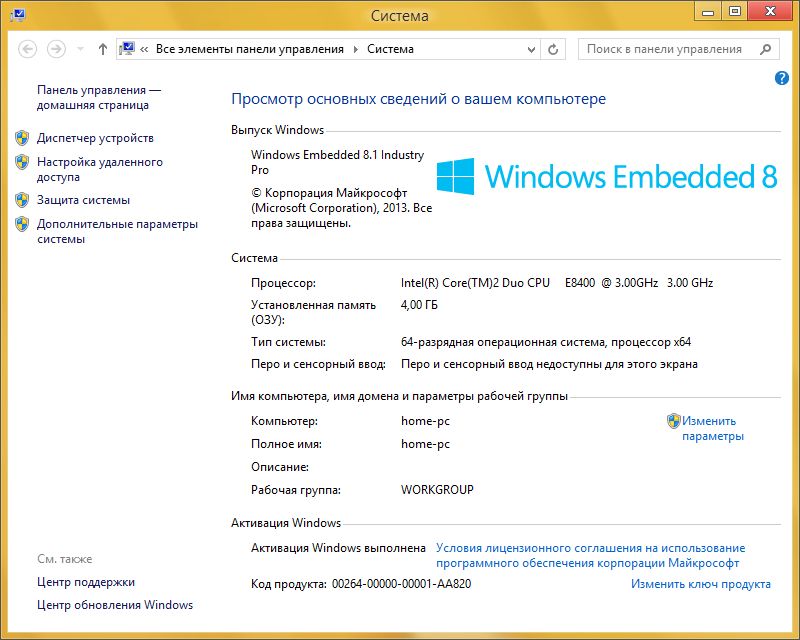Click shield icon beside 'Защита системы'

(x=22, y=200)
